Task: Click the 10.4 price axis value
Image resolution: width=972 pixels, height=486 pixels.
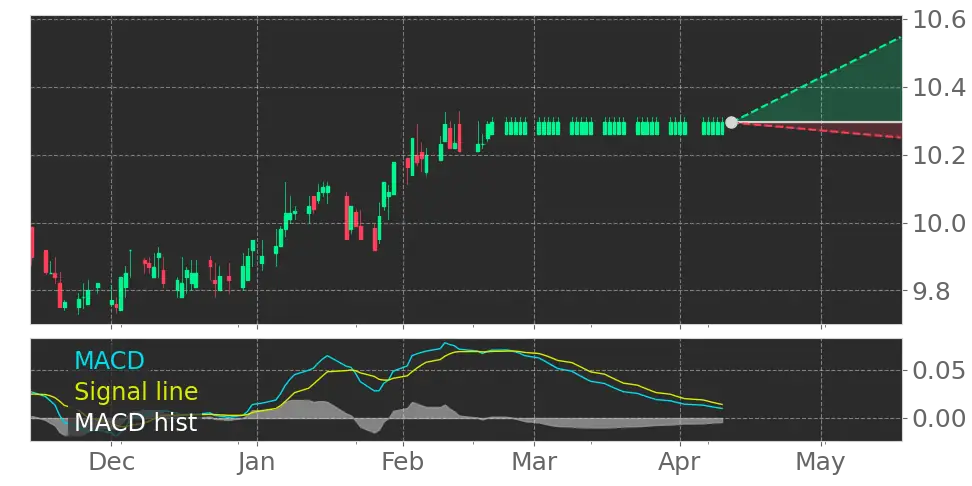Action: [938, 88]
